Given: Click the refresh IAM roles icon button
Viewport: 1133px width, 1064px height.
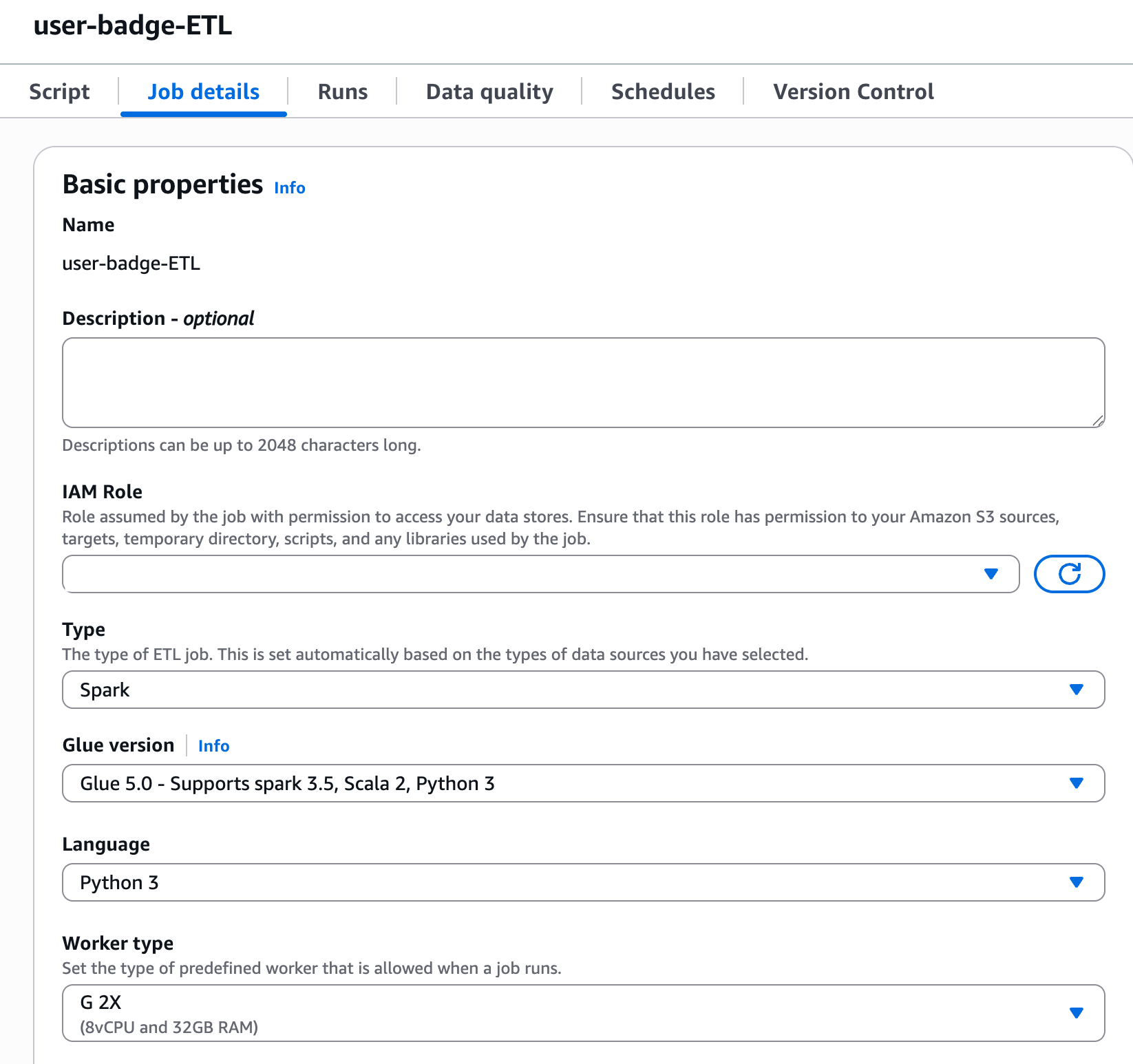Looking at the screenshot, I should [x=1069, y=574].
